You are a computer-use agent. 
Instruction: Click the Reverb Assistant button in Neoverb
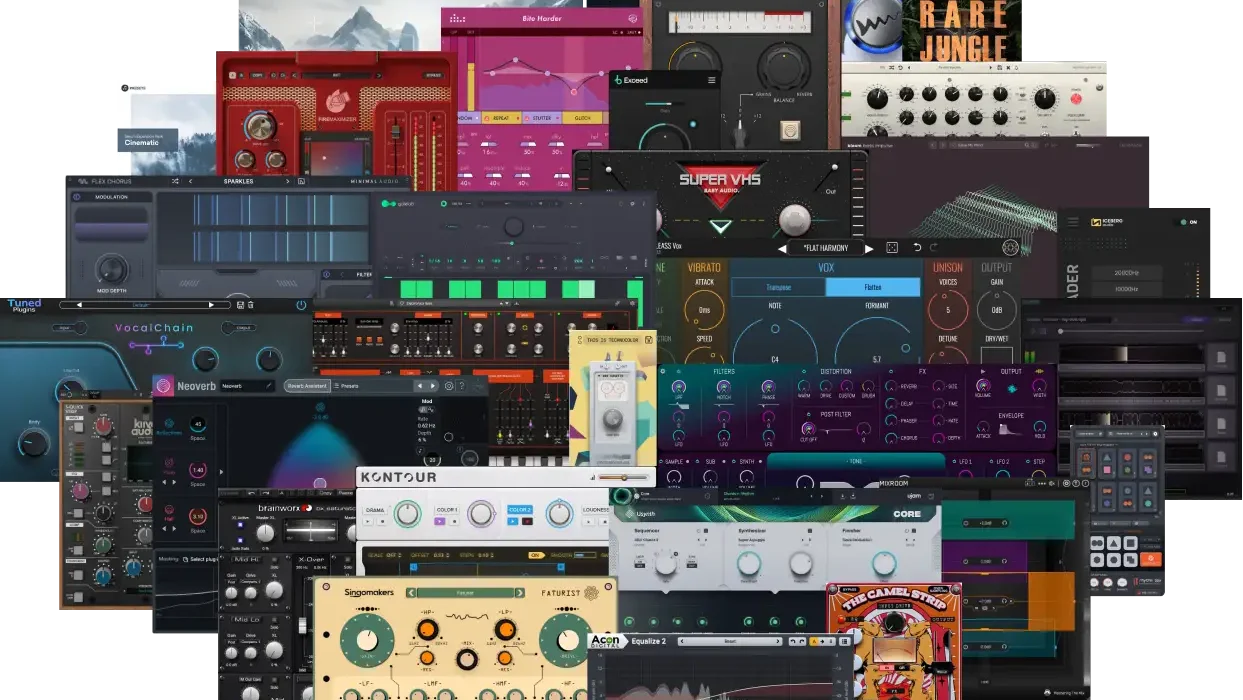[x=306, y=386]
